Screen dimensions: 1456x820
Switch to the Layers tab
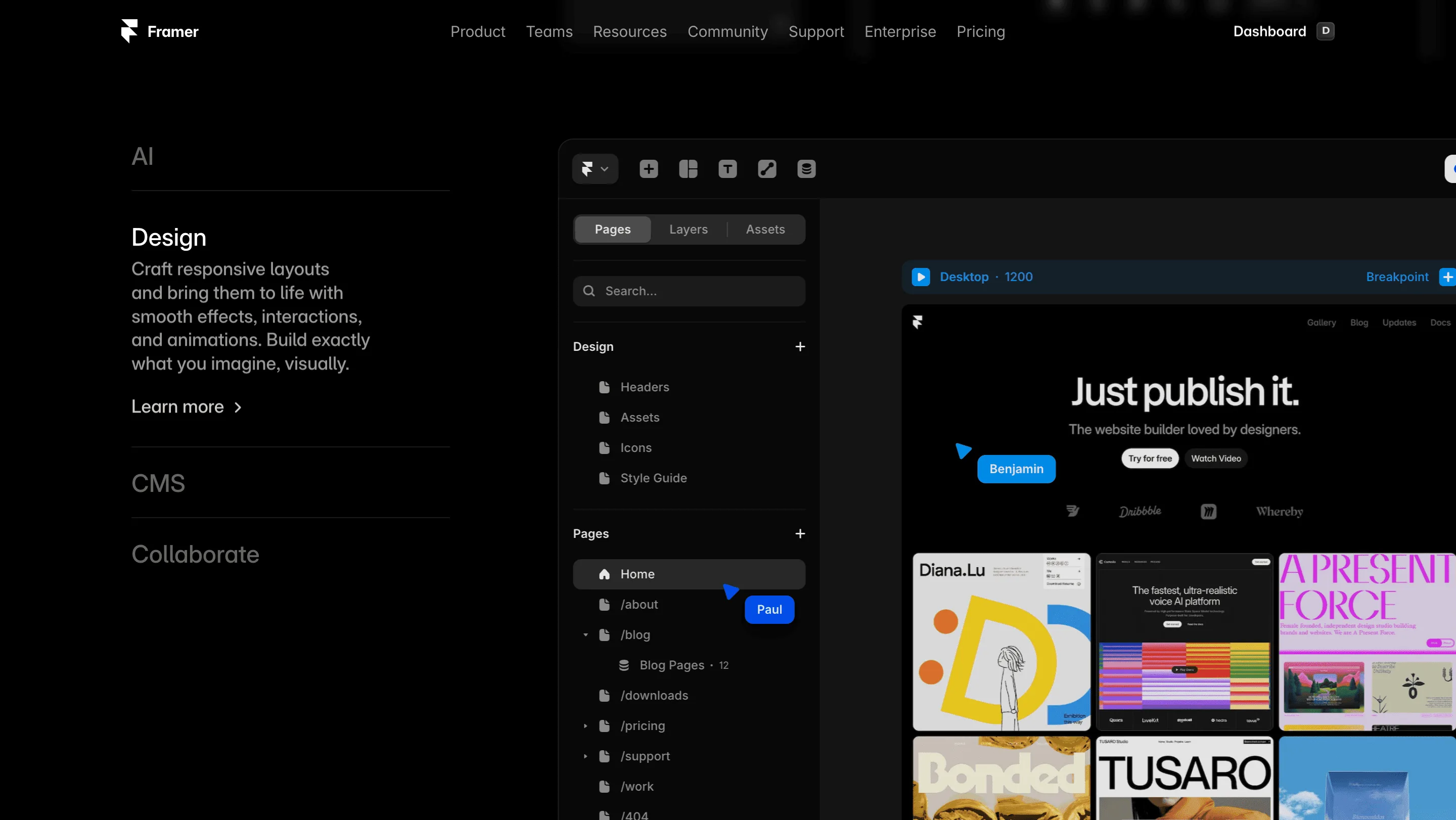(x=689, y=229)
